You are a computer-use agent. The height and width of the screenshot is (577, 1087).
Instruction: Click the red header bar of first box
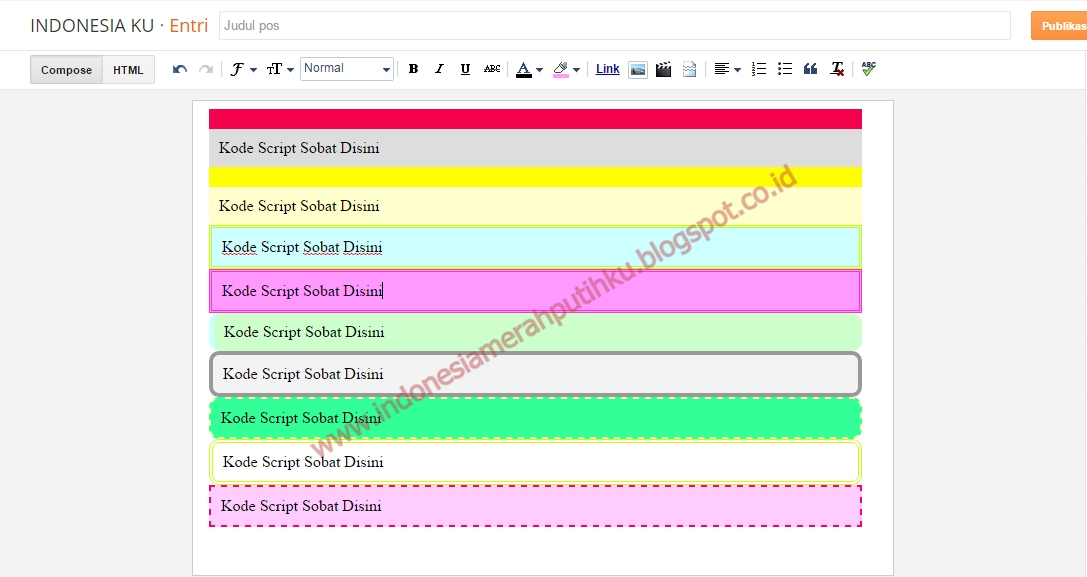click(x=535, y=119)
